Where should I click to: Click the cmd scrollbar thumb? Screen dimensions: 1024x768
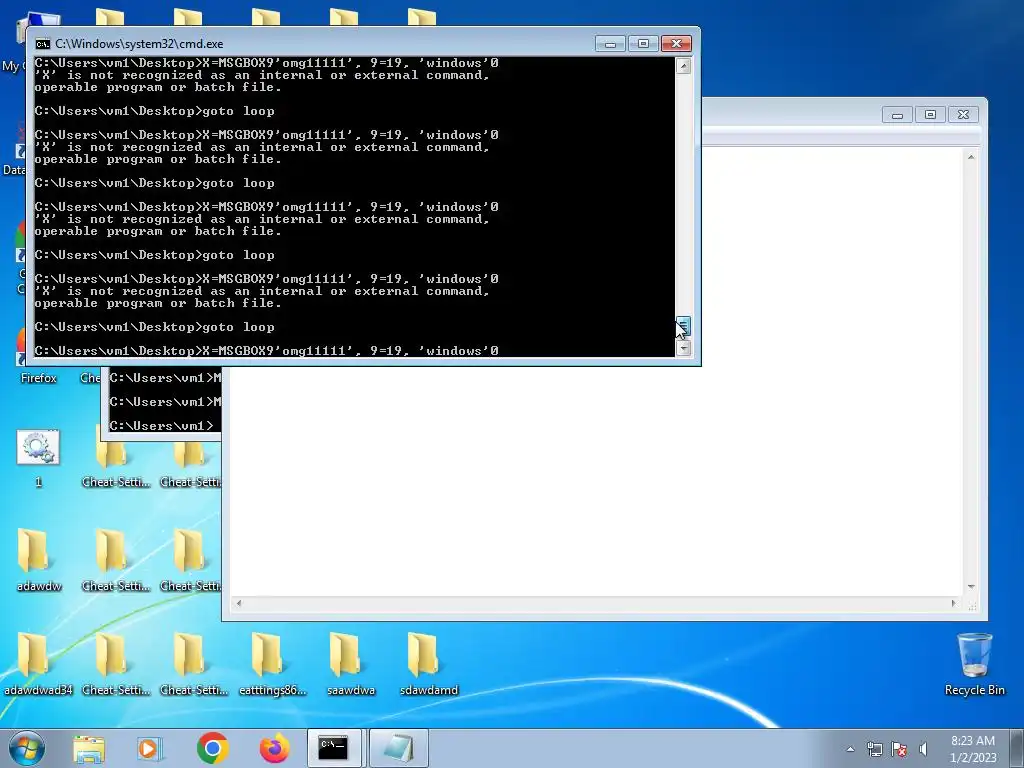(683, 326)
